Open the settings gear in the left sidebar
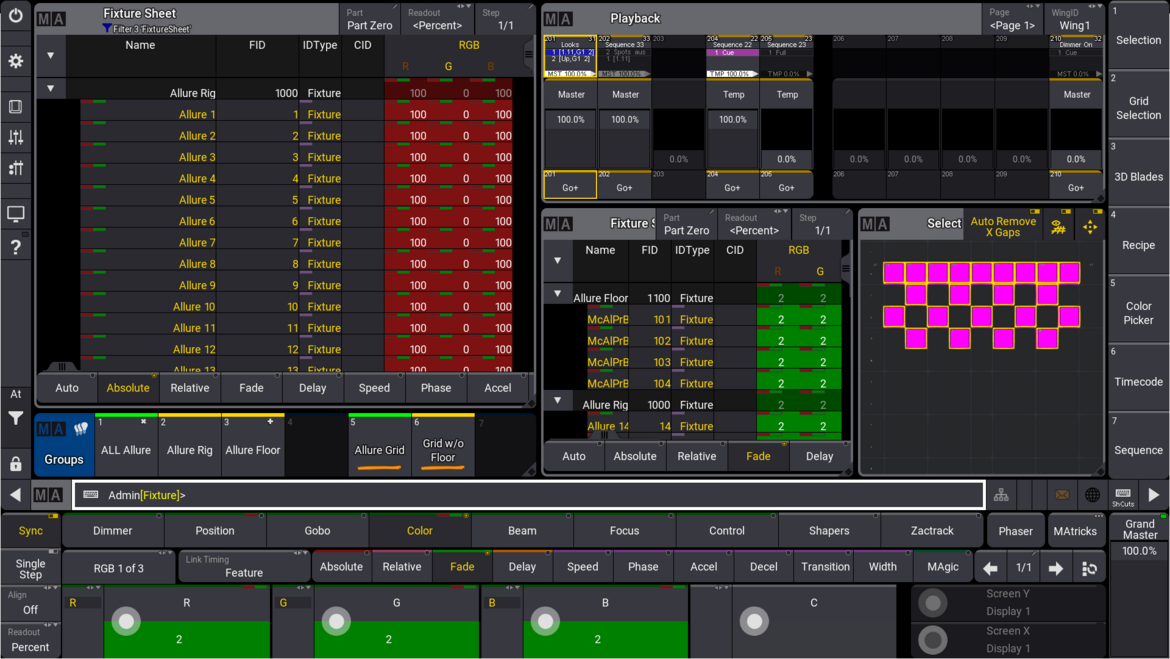 coord(15,61)
